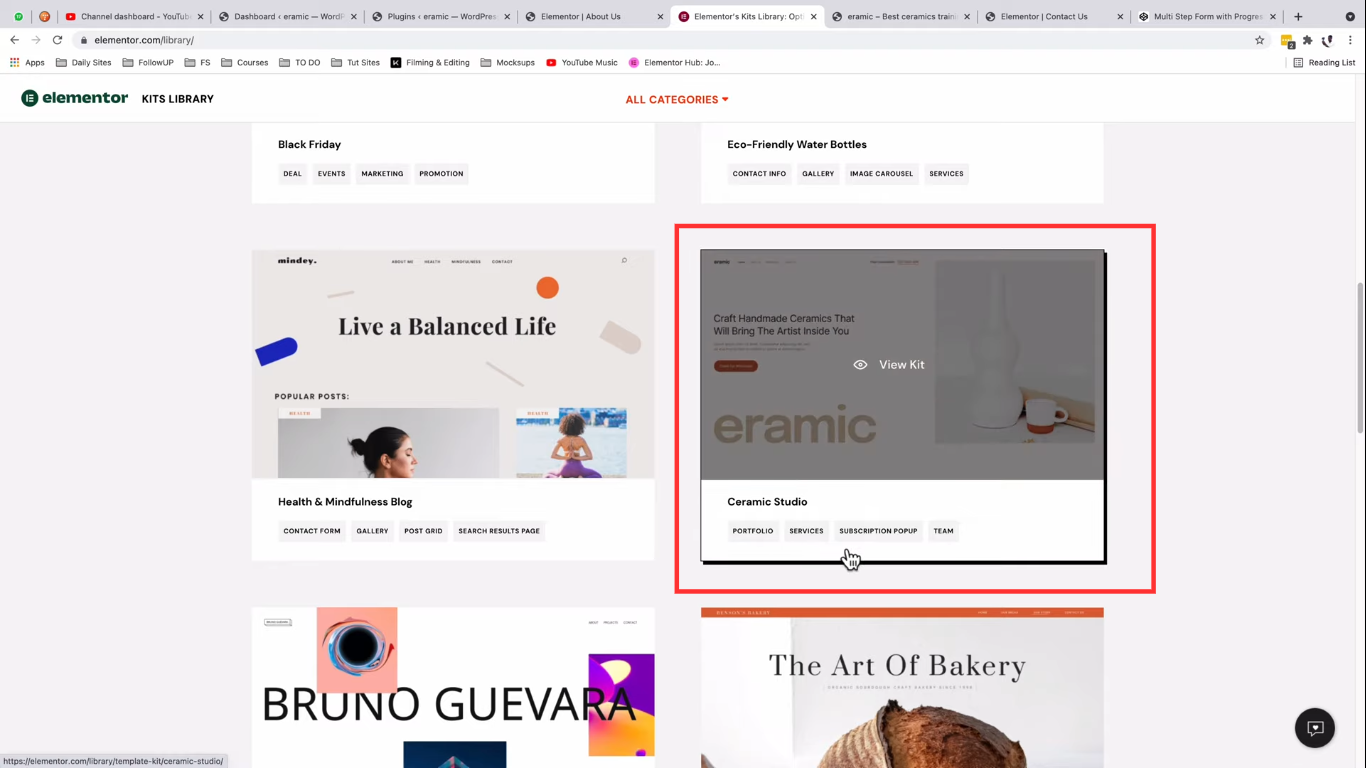Screen dimensions: 1366x768
Task: Open the Health & Mindfulness Blog title
Action: [345, 502]
